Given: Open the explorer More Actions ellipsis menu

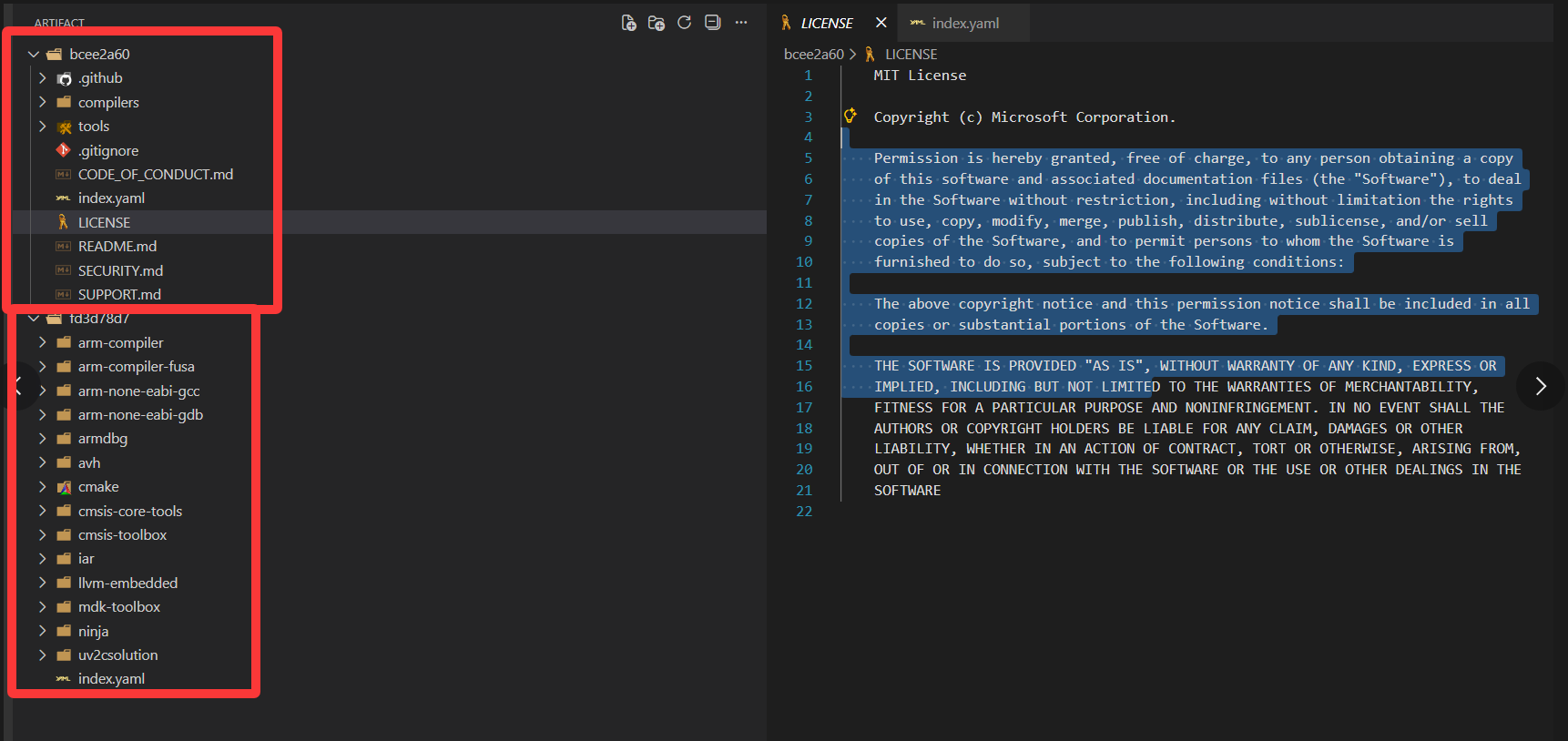Looking at the screenshot, I should tap(741, 23).
